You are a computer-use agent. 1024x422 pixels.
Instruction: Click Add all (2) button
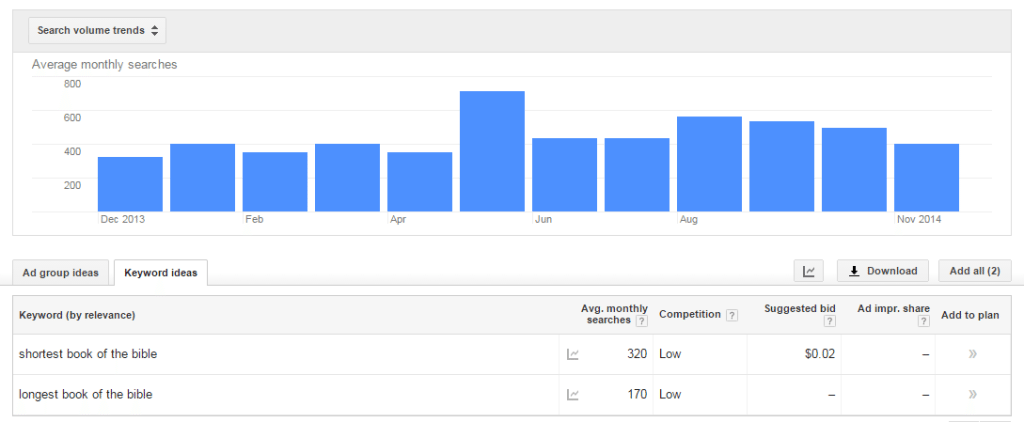pyautogui.click(x=975, y=271)
